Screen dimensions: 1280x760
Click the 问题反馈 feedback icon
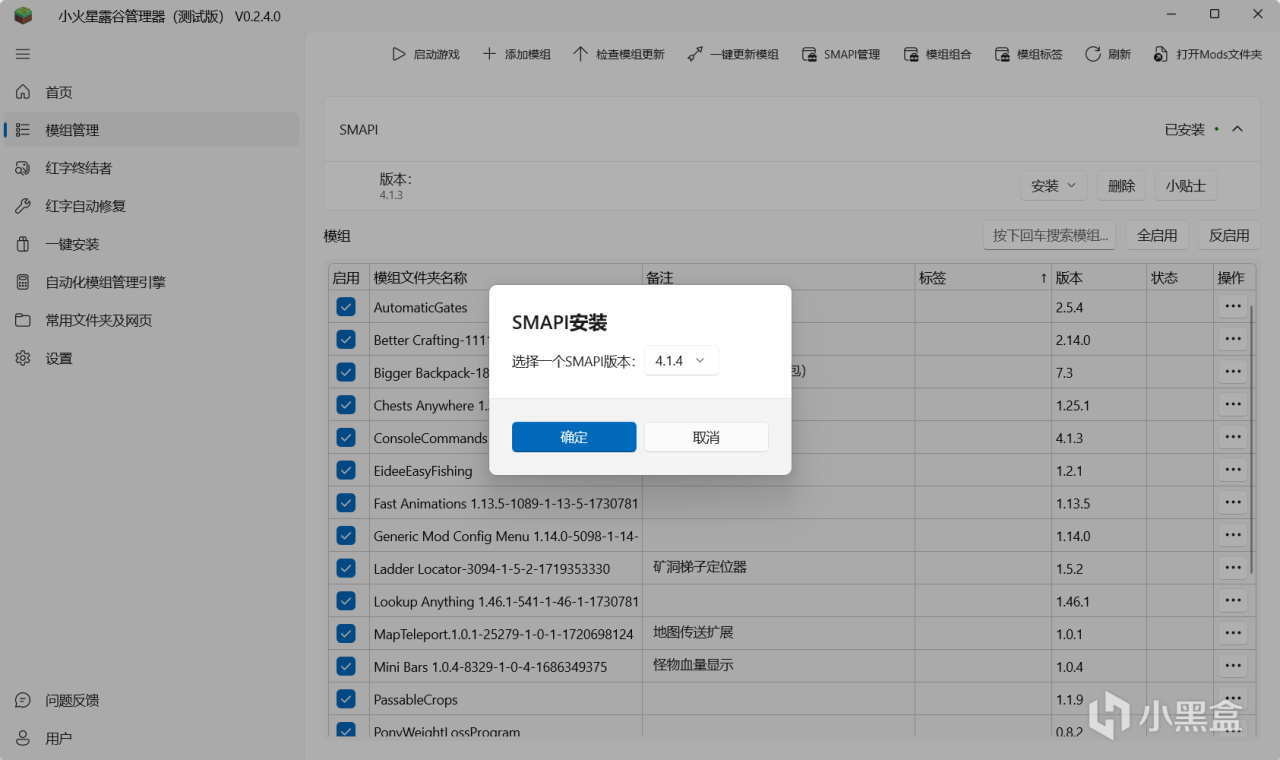(x=23, y=700)
